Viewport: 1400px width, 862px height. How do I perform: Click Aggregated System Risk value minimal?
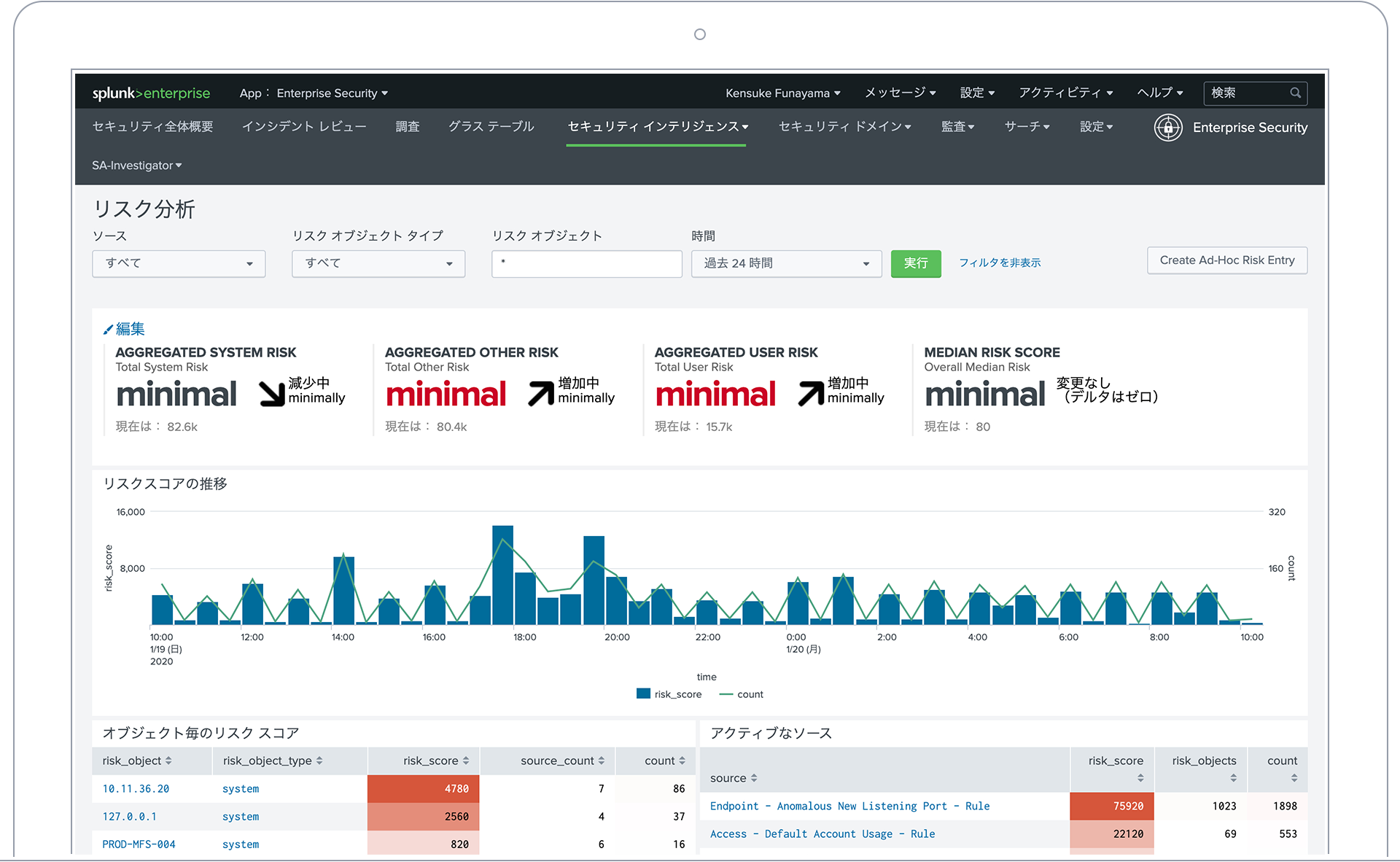click(x=176, y=395)
